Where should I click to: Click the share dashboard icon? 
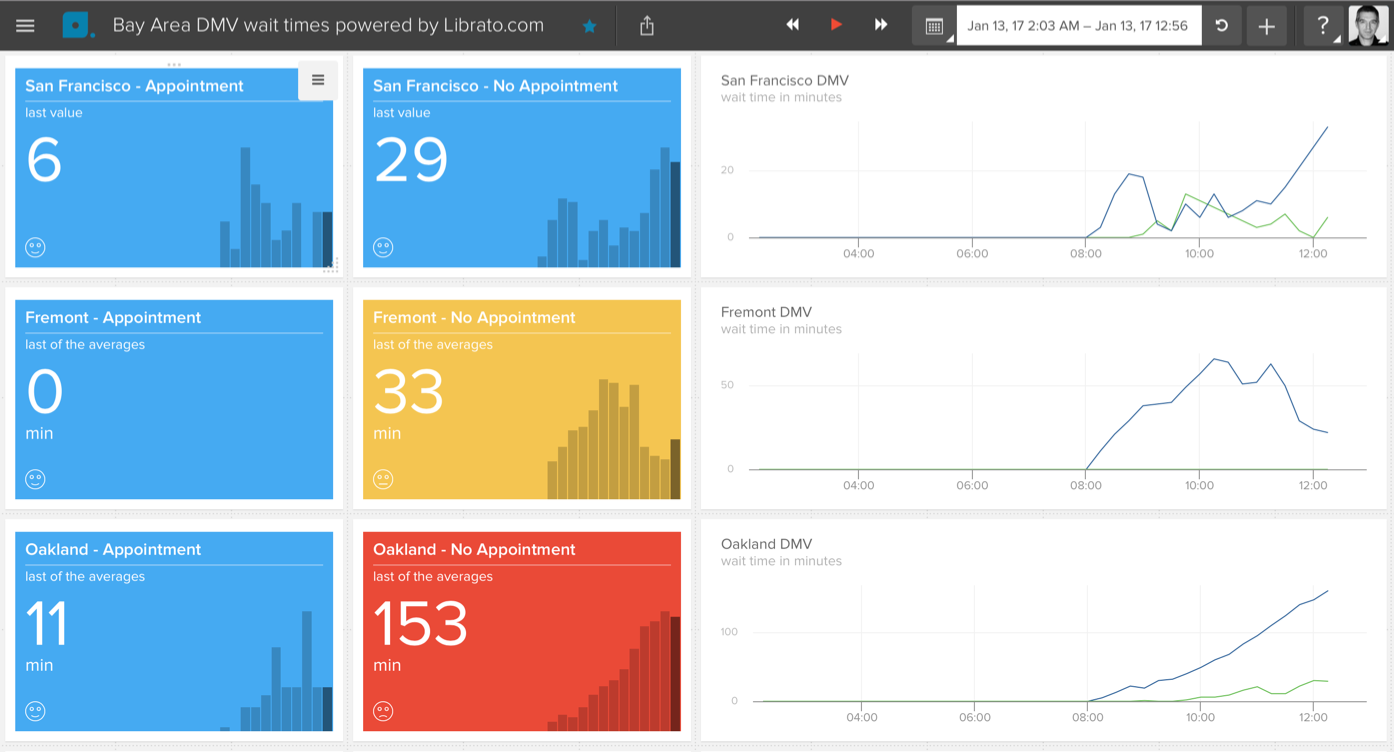pos(647,26)
